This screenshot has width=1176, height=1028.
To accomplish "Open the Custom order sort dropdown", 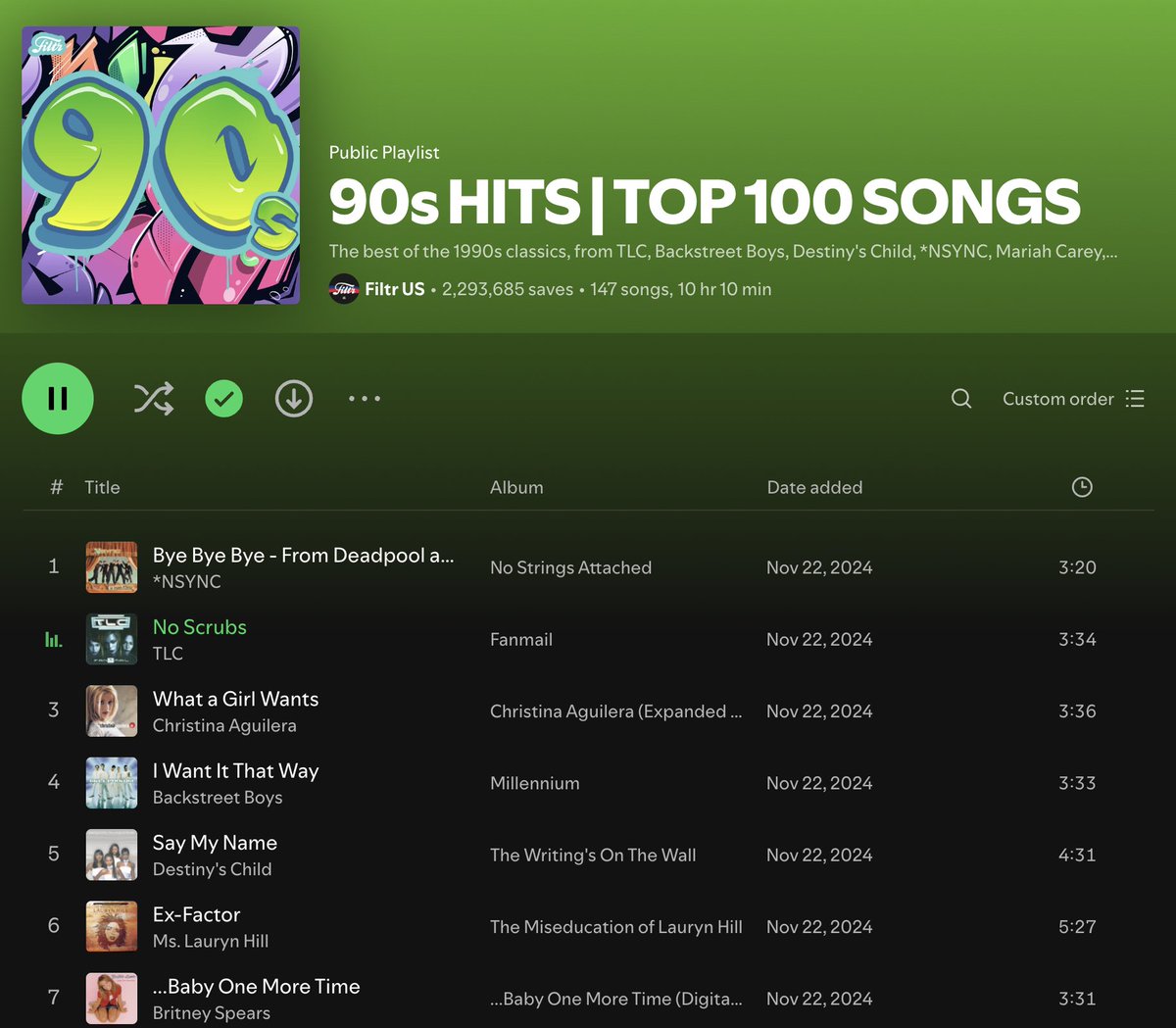I will point(1073,399).
